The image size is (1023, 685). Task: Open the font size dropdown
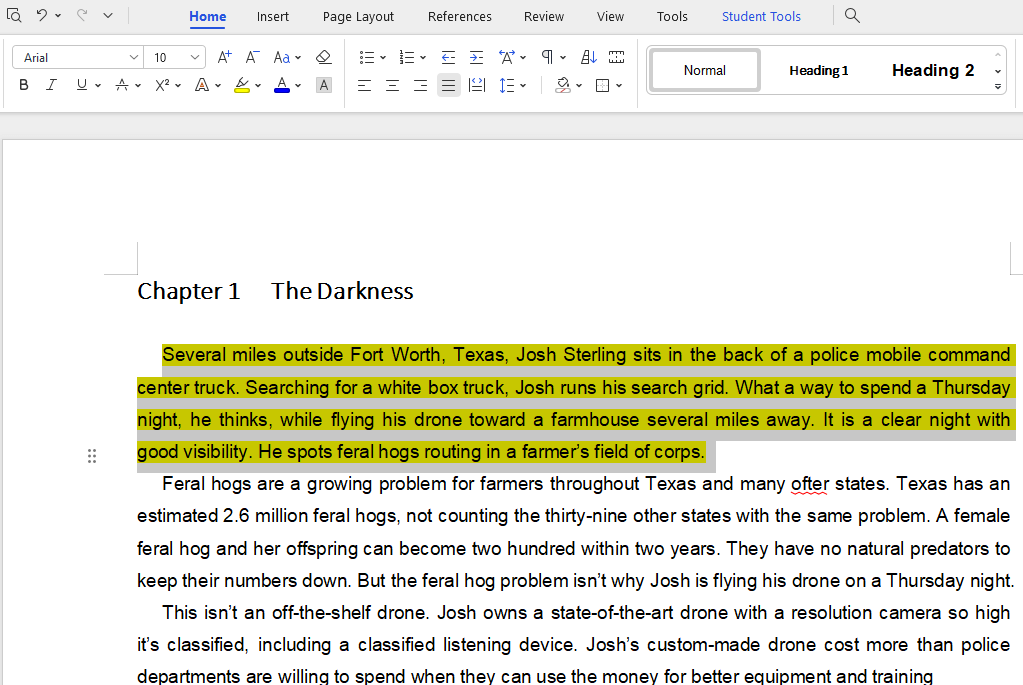click(x=194, y=58)
